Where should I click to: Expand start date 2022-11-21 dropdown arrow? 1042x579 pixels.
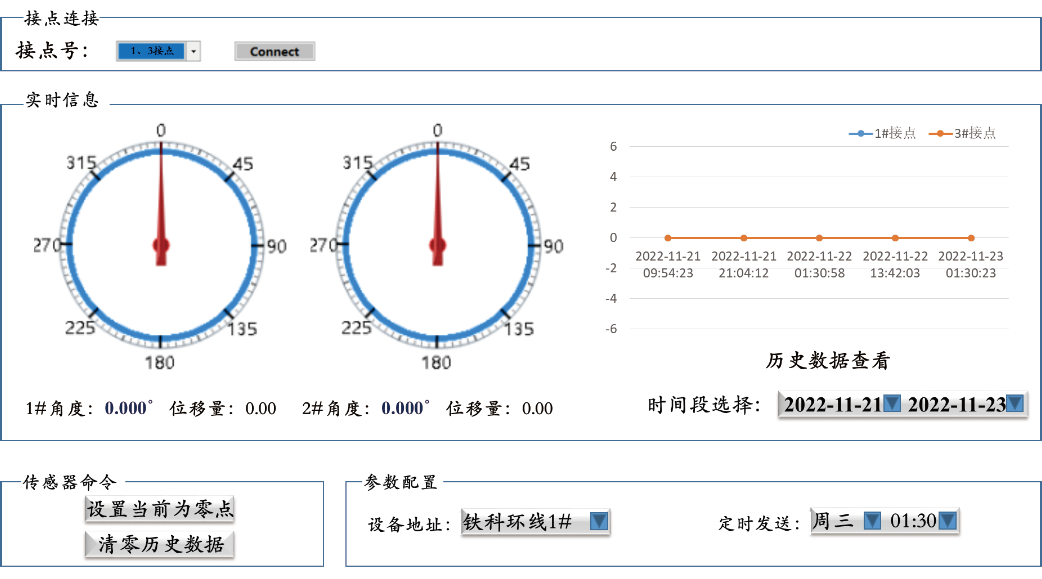[x=893, y=404]
